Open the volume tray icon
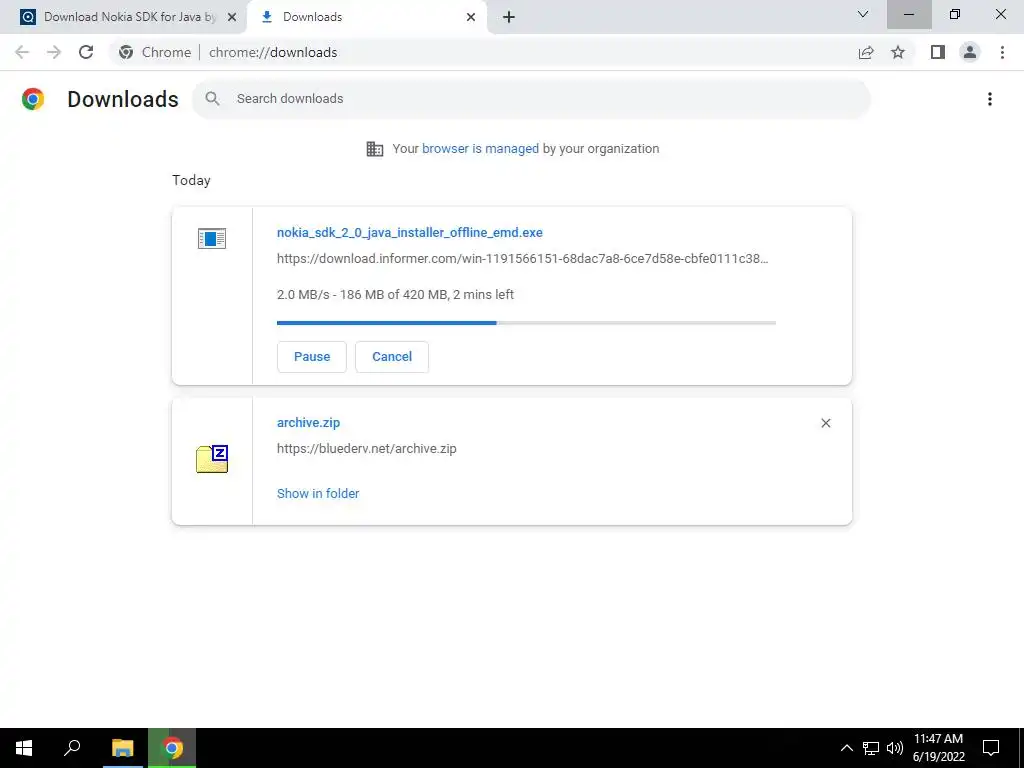Screen dimensions: 1024x768 tap(895, 748)
